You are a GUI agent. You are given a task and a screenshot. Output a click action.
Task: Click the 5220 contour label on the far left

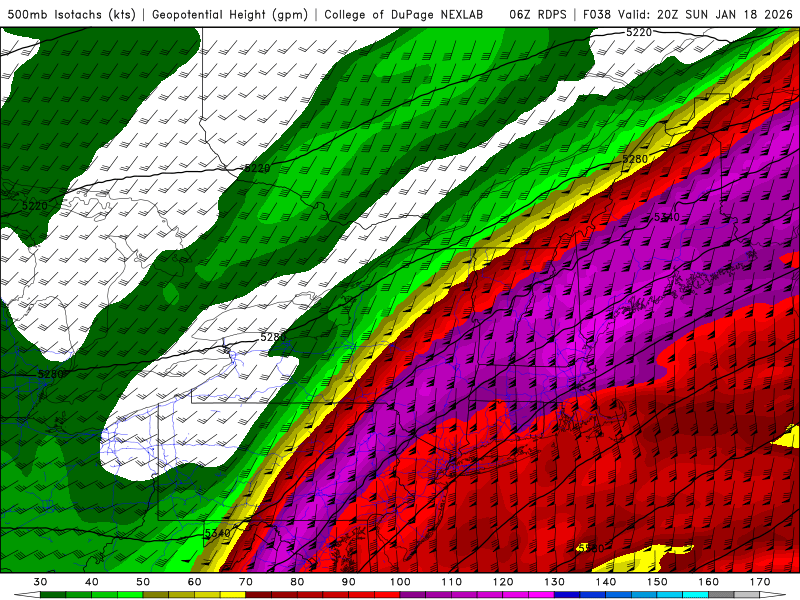coord(35,206)
